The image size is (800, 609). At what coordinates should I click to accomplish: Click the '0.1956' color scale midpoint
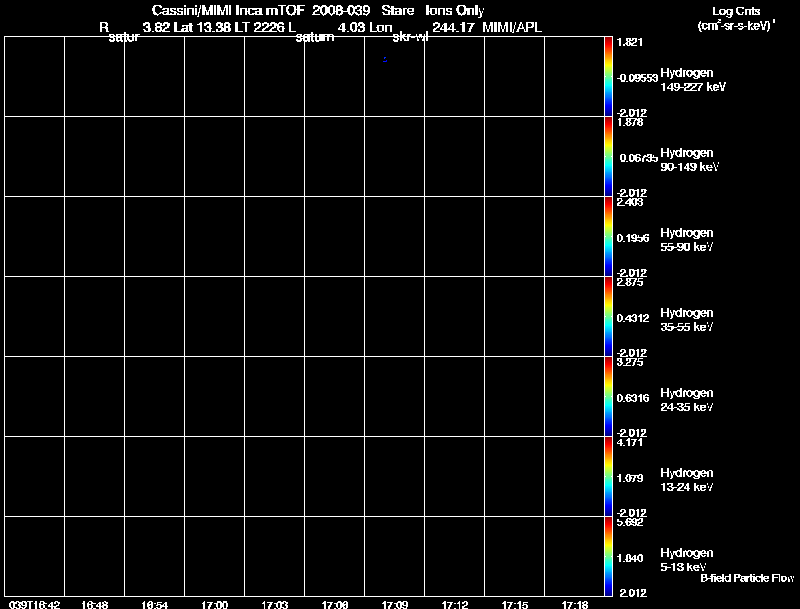633,238
